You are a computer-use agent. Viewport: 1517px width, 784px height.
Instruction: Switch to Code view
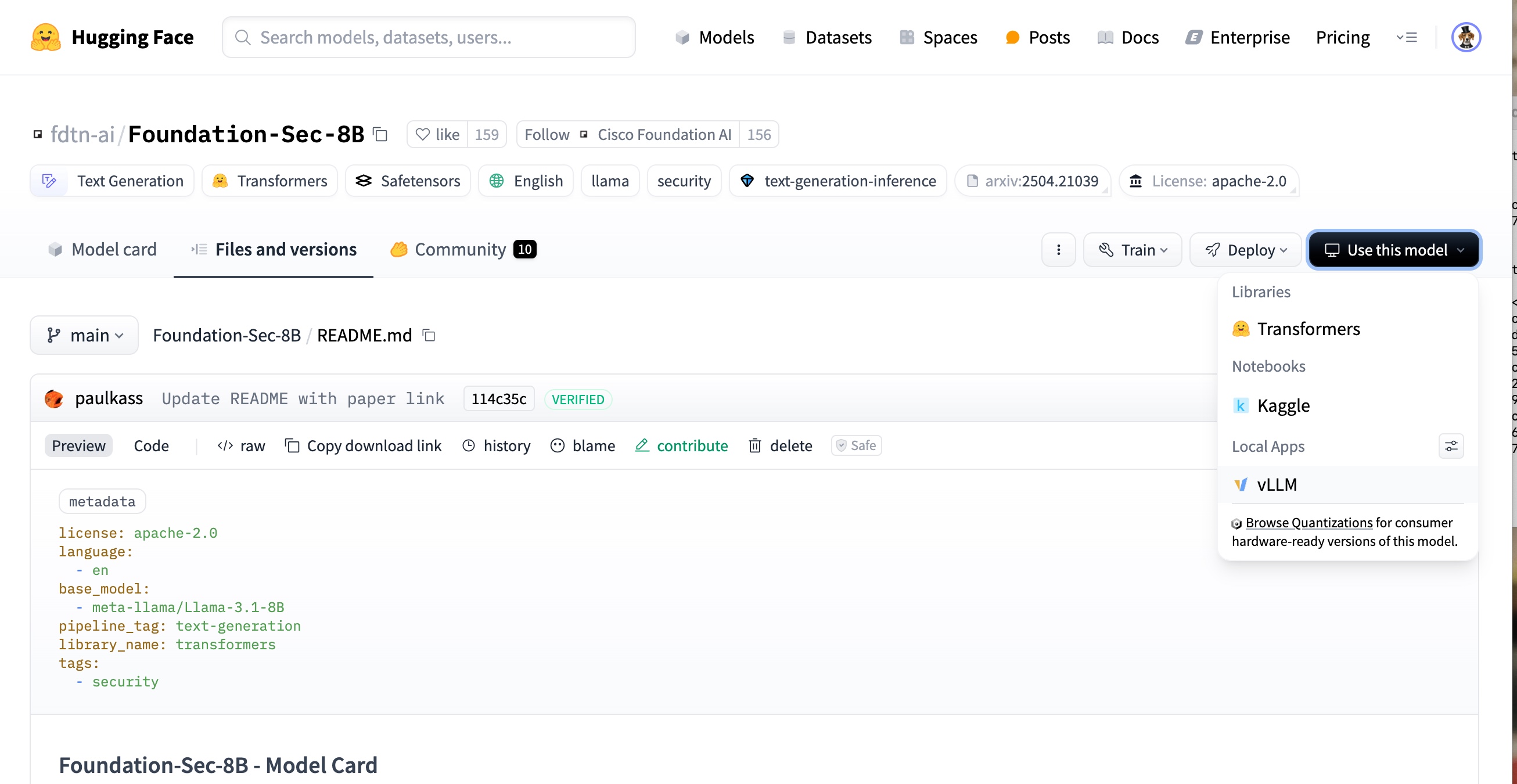click(x=152, y=446)
